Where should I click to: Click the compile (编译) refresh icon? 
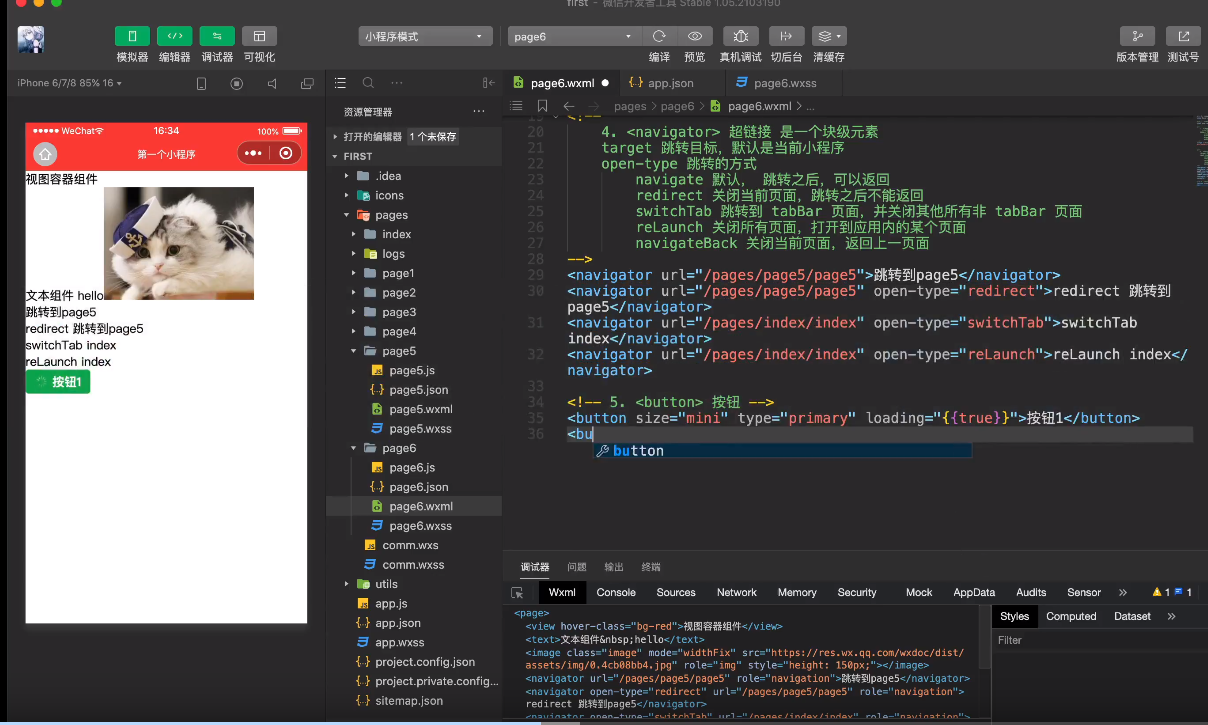659,36
